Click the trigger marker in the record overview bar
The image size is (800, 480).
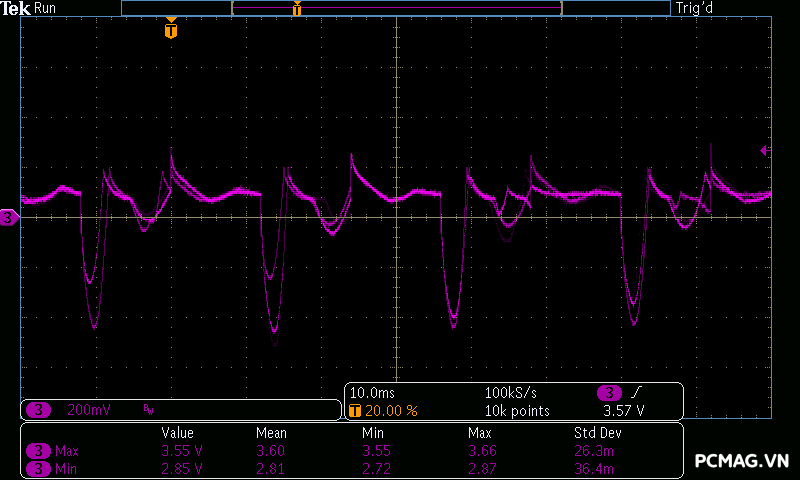coord(297,9)
